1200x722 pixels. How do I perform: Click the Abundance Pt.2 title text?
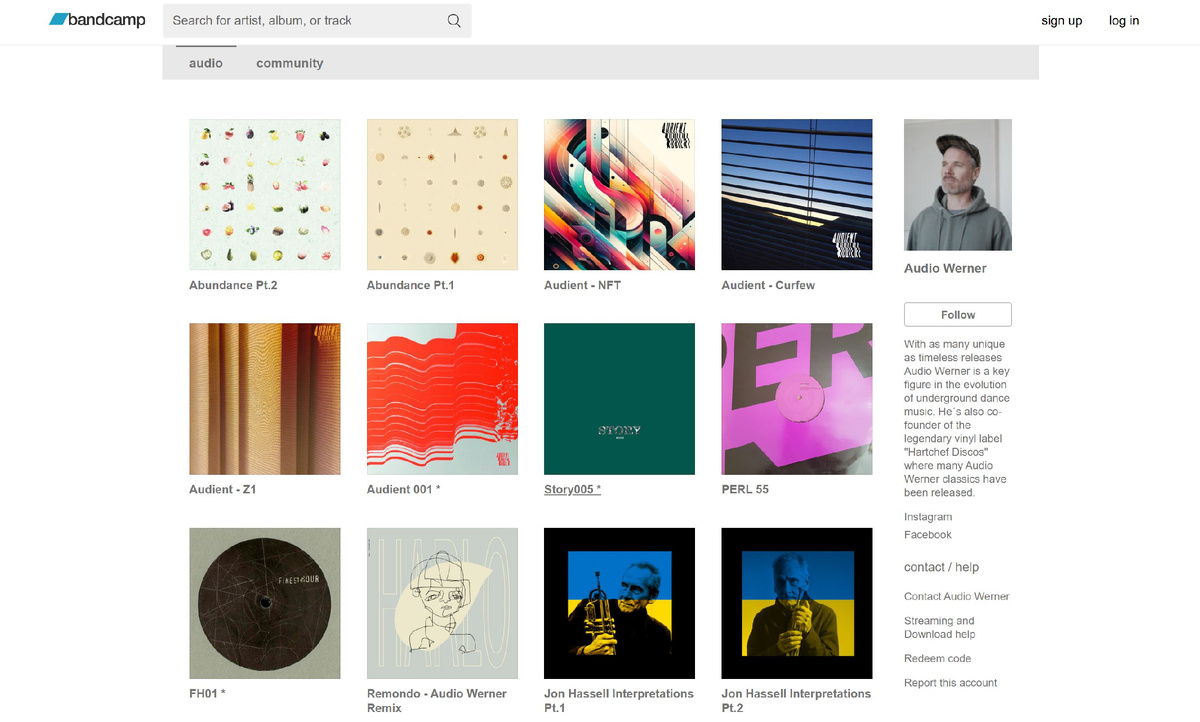[233, 285]
